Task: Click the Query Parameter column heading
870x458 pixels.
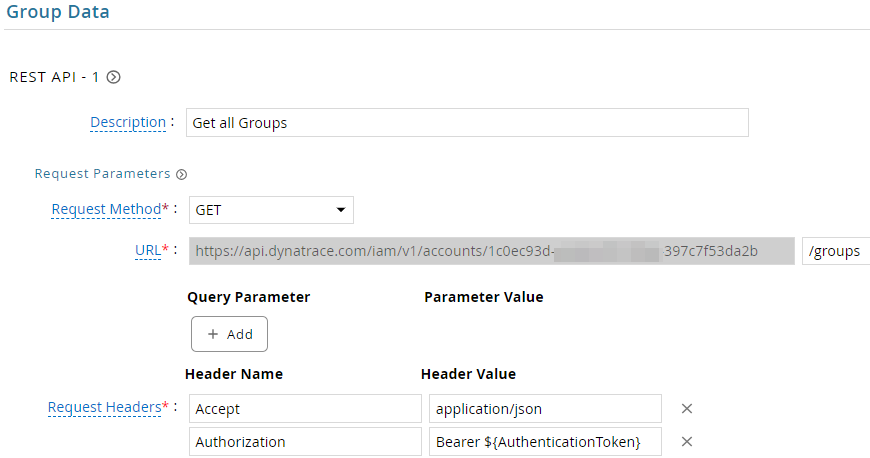Action: pos(249,297)
